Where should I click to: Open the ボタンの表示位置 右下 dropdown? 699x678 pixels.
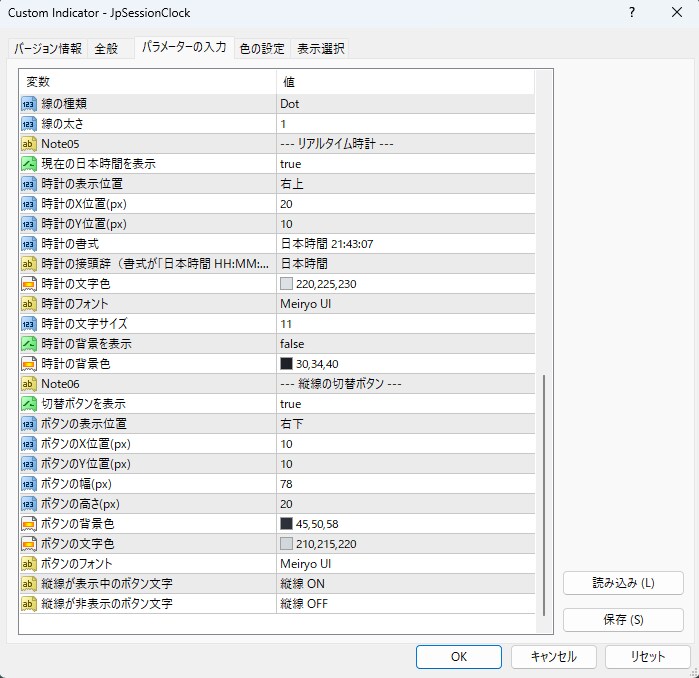point(405,424)
